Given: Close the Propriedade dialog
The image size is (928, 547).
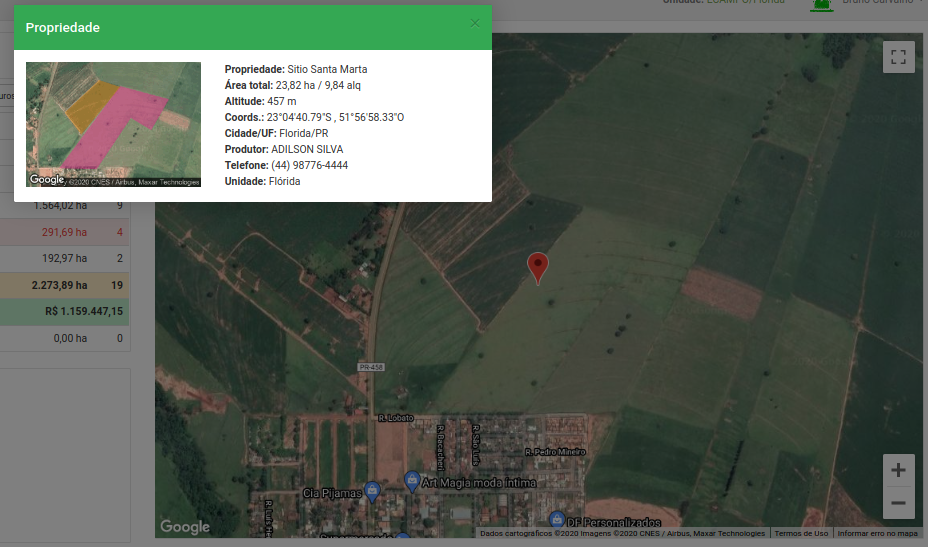Looking at the screenshot, I should click(x=475, y=23).
